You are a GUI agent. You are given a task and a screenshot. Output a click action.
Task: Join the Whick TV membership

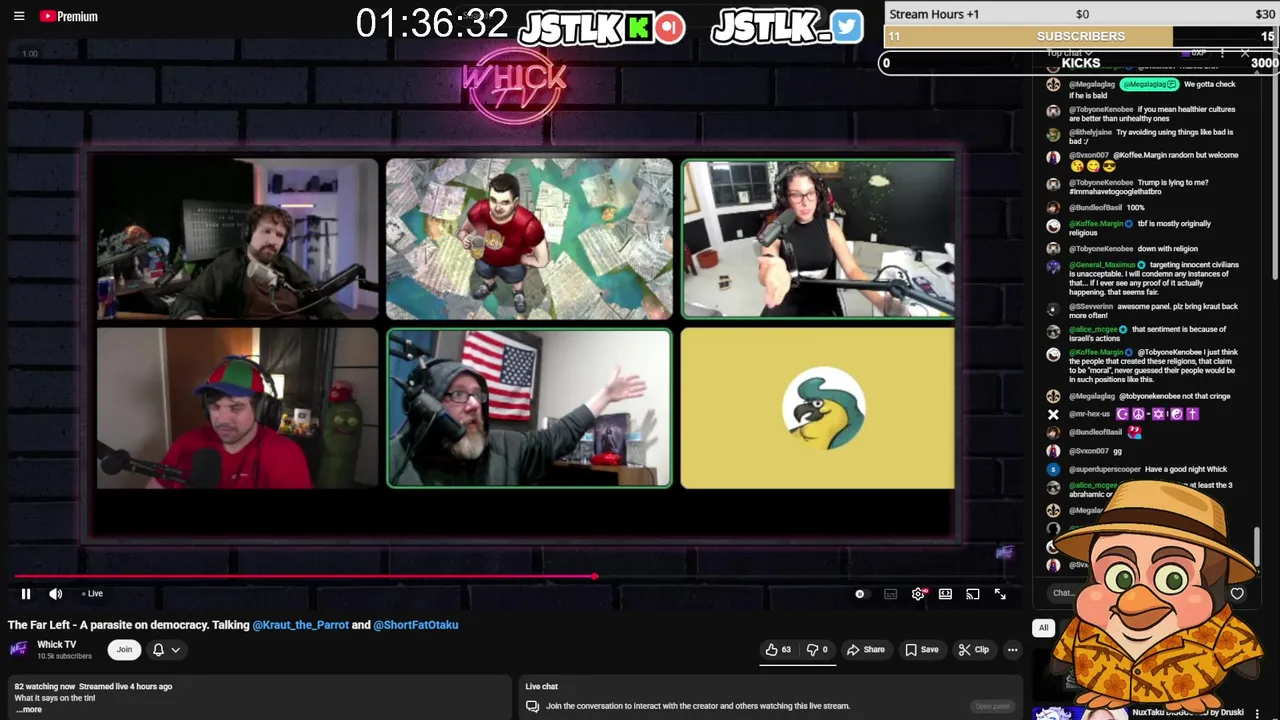tap(124, 650)
